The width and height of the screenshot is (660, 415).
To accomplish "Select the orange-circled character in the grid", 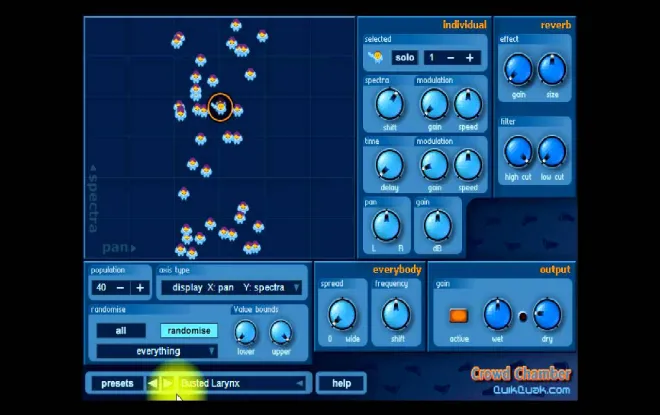I will tap(220, 108).
